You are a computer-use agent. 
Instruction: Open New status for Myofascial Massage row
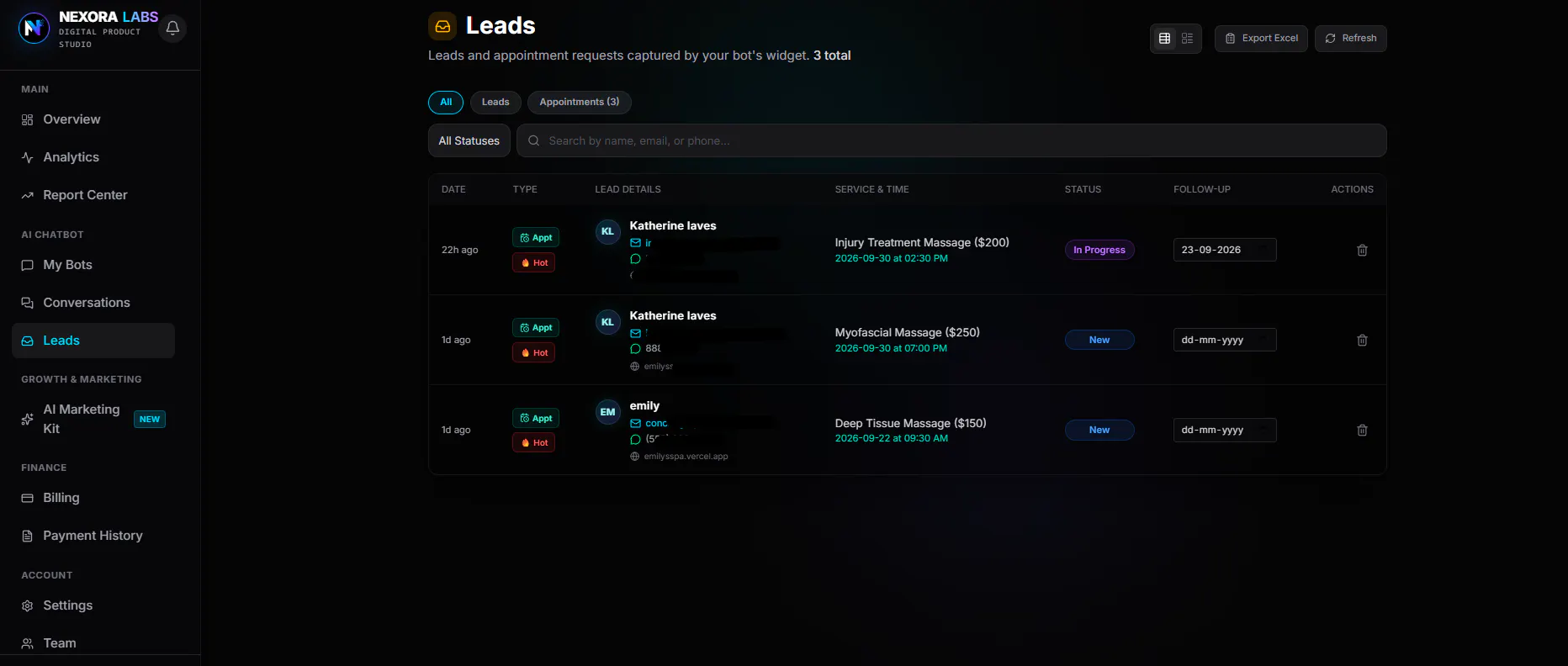(x=1099, y=340)
